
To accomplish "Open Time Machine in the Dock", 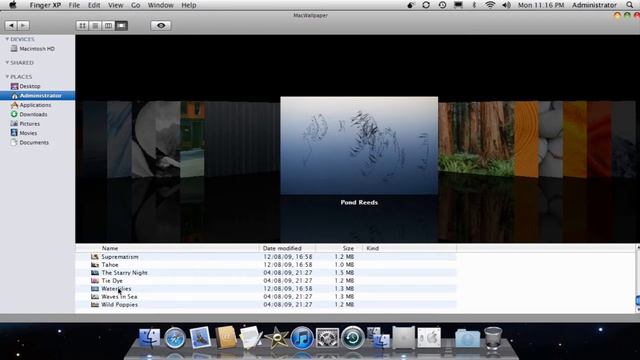I will (x=353, y=338).
